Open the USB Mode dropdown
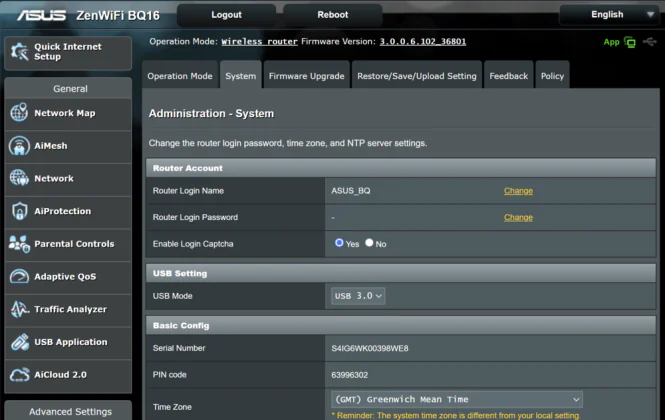This screenshot has height=420, width=665. click(358, 296)
